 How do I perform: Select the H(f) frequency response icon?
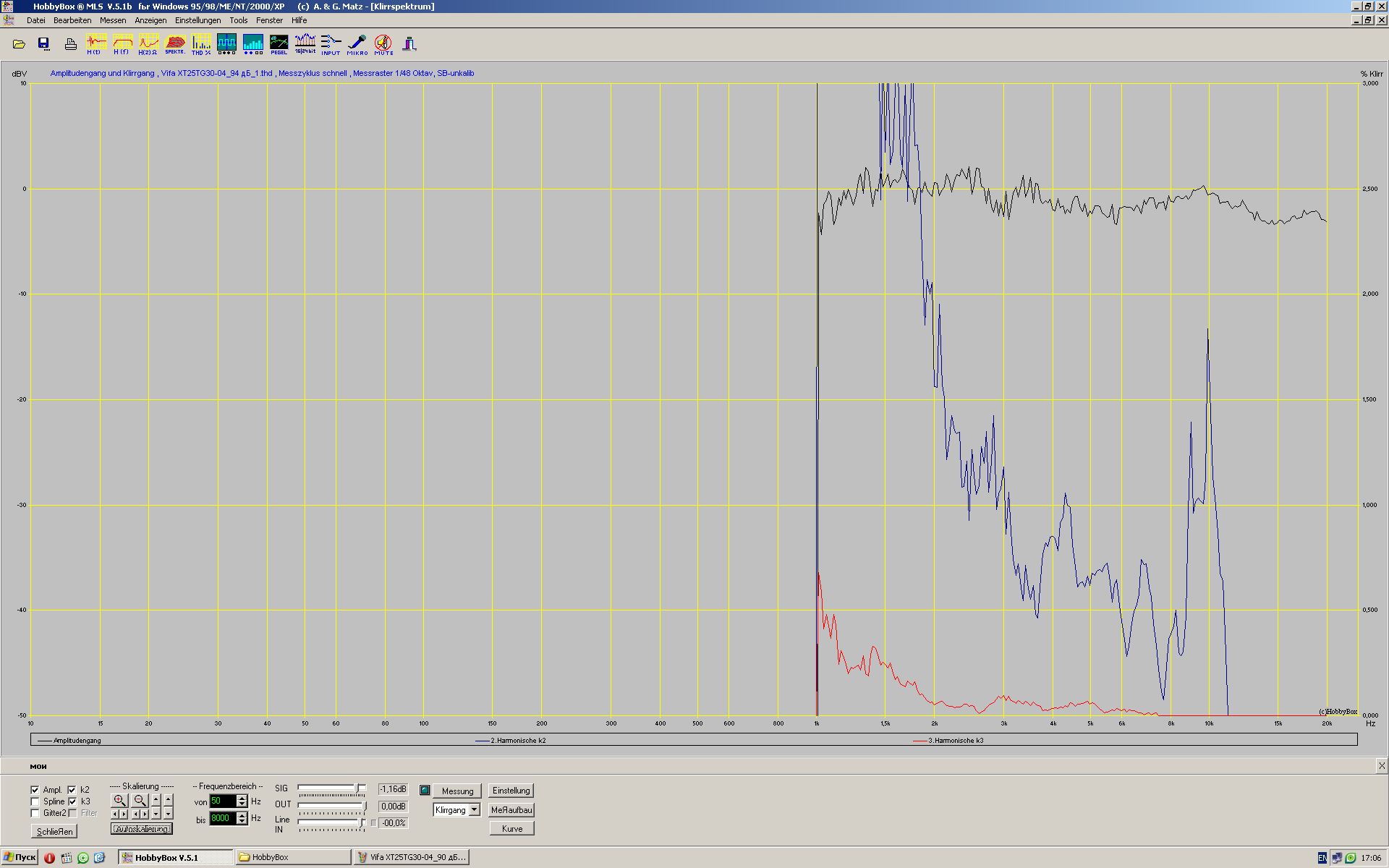(122, 43)
